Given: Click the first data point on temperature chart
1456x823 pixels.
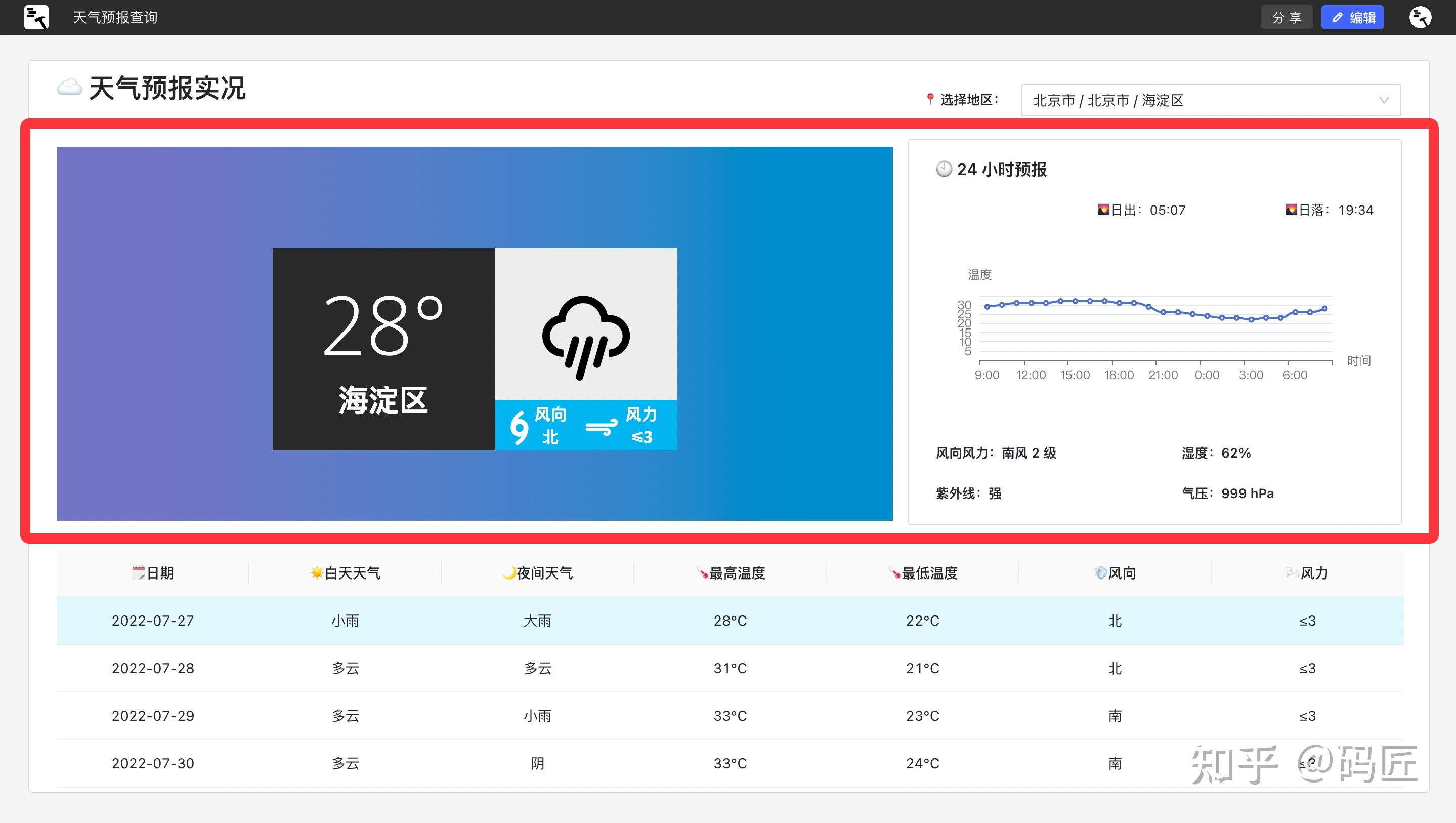Looking at the screenshot, I should pyautogui.click(x=988, y=307).
